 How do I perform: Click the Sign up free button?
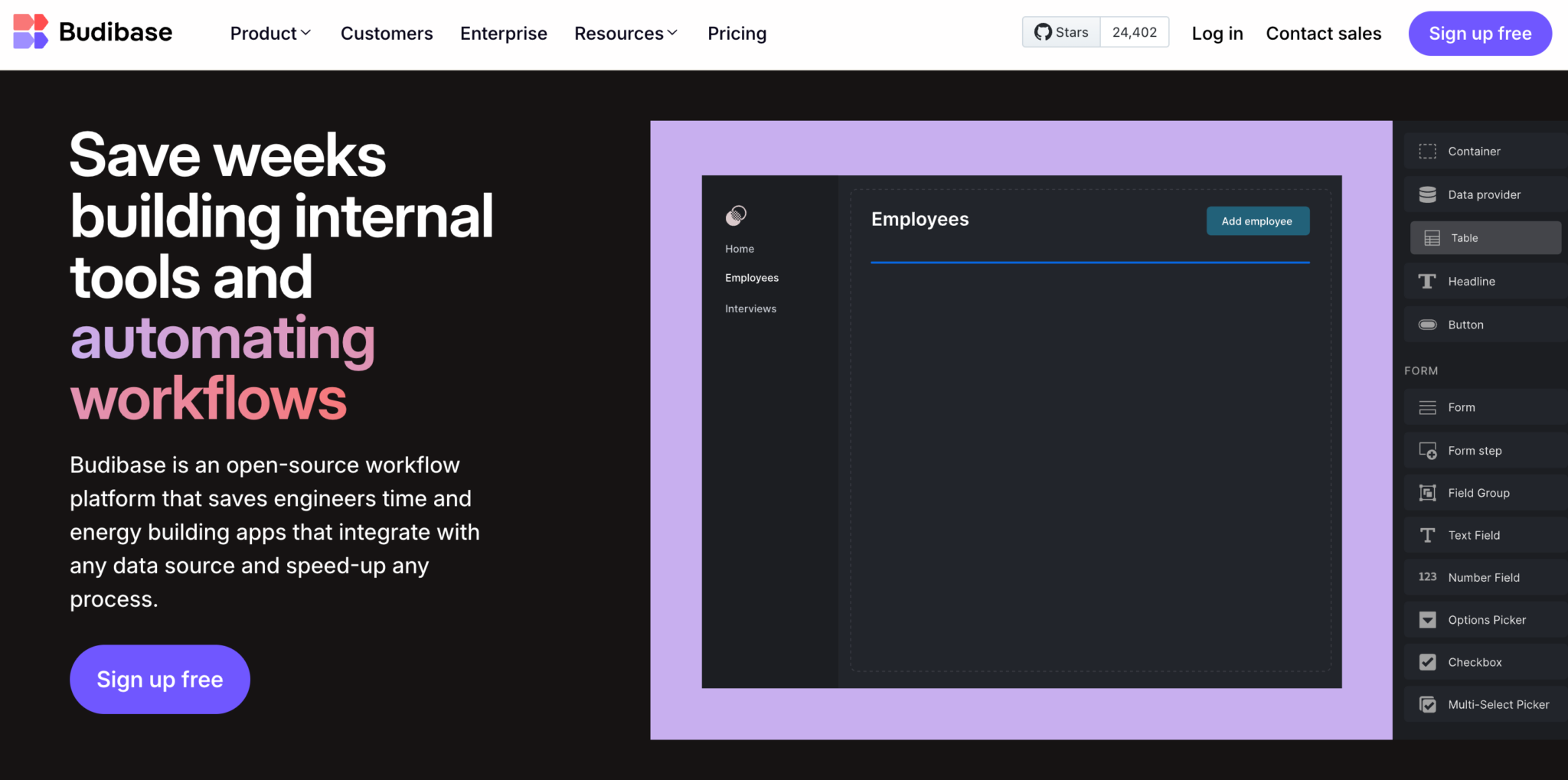[1479, 33]
